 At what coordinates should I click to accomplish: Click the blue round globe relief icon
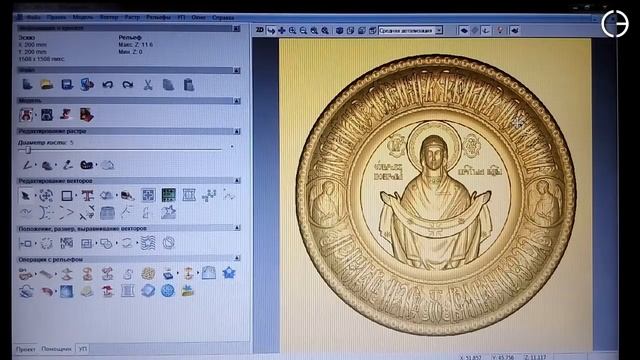(x=168, y=291)
